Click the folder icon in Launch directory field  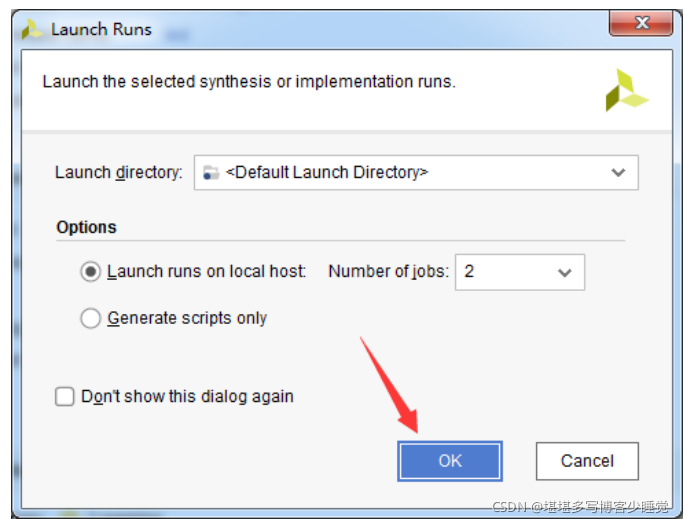pos(211,173)
